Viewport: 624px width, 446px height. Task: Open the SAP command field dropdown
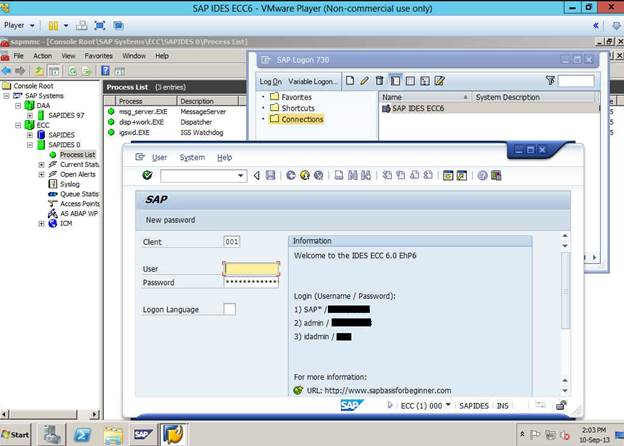240,175
